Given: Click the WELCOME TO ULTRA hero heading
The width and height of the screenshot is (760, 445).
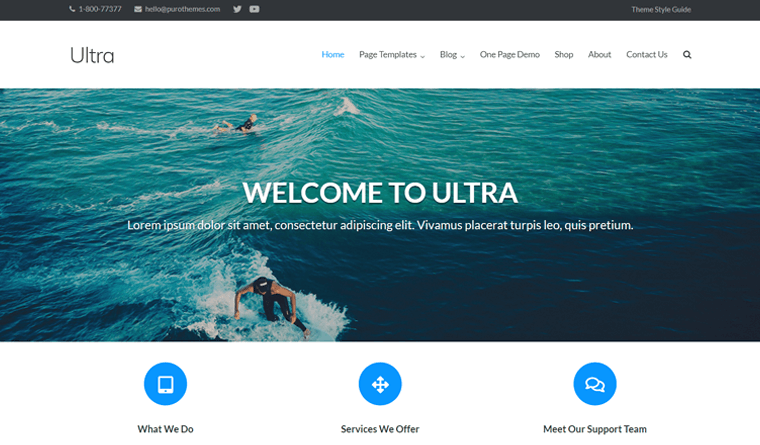Looking at the screenshot, I should (x=380, y=192).
